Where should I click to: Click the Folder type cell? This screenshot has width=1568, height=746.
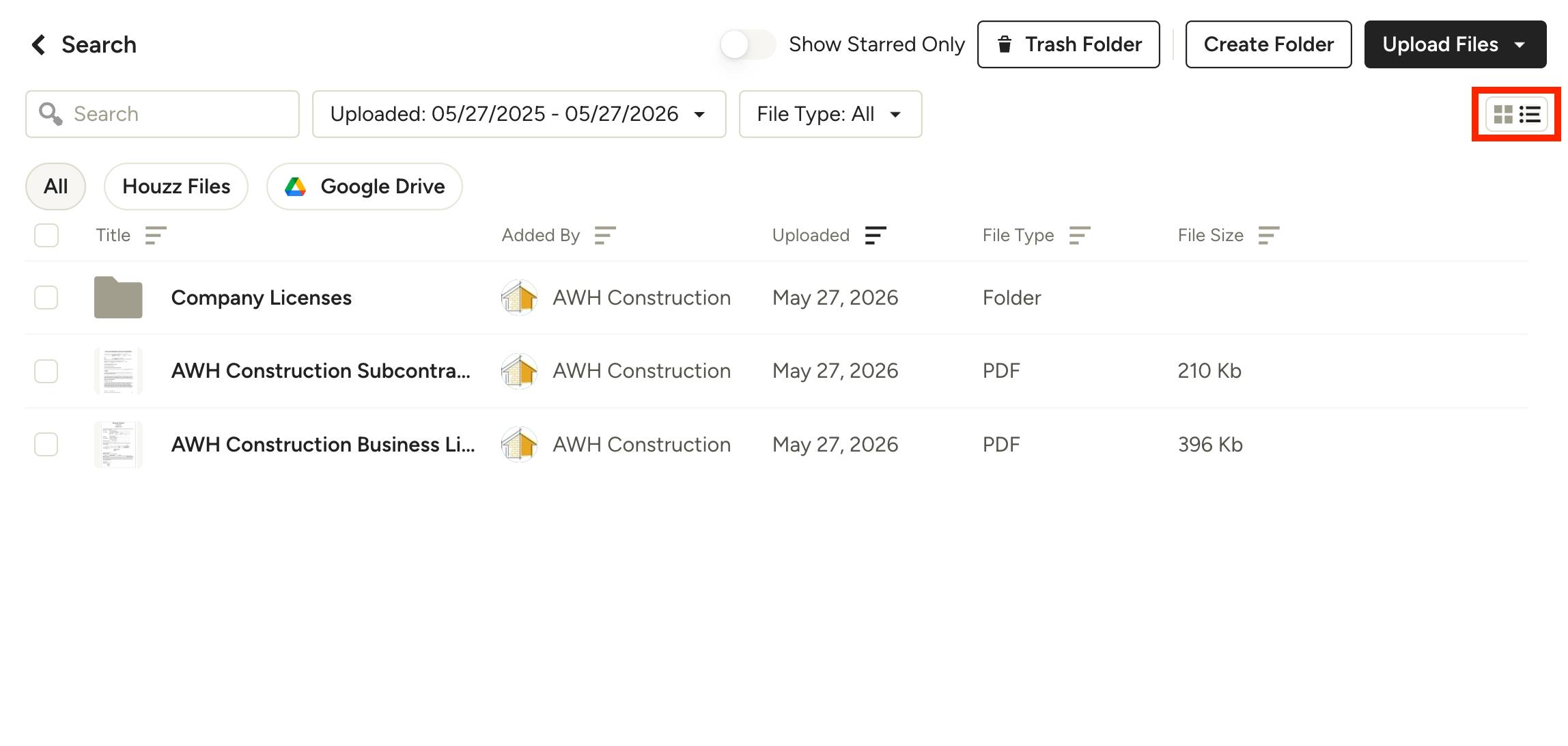[x=1012, y=298]
